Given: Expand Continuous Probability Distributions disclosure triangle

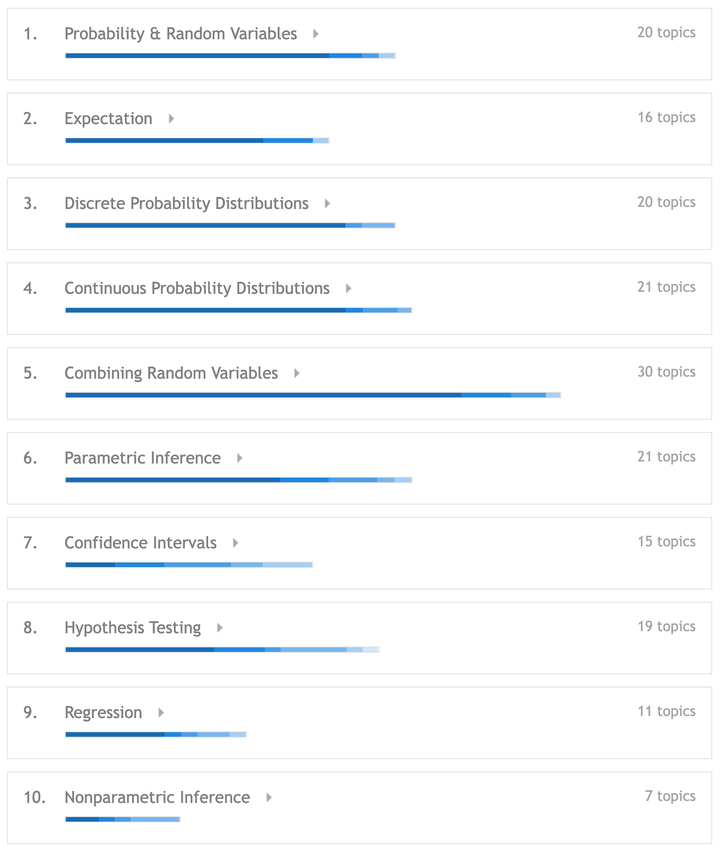Looking at the screenshot, I should click(x=348, y=289).
